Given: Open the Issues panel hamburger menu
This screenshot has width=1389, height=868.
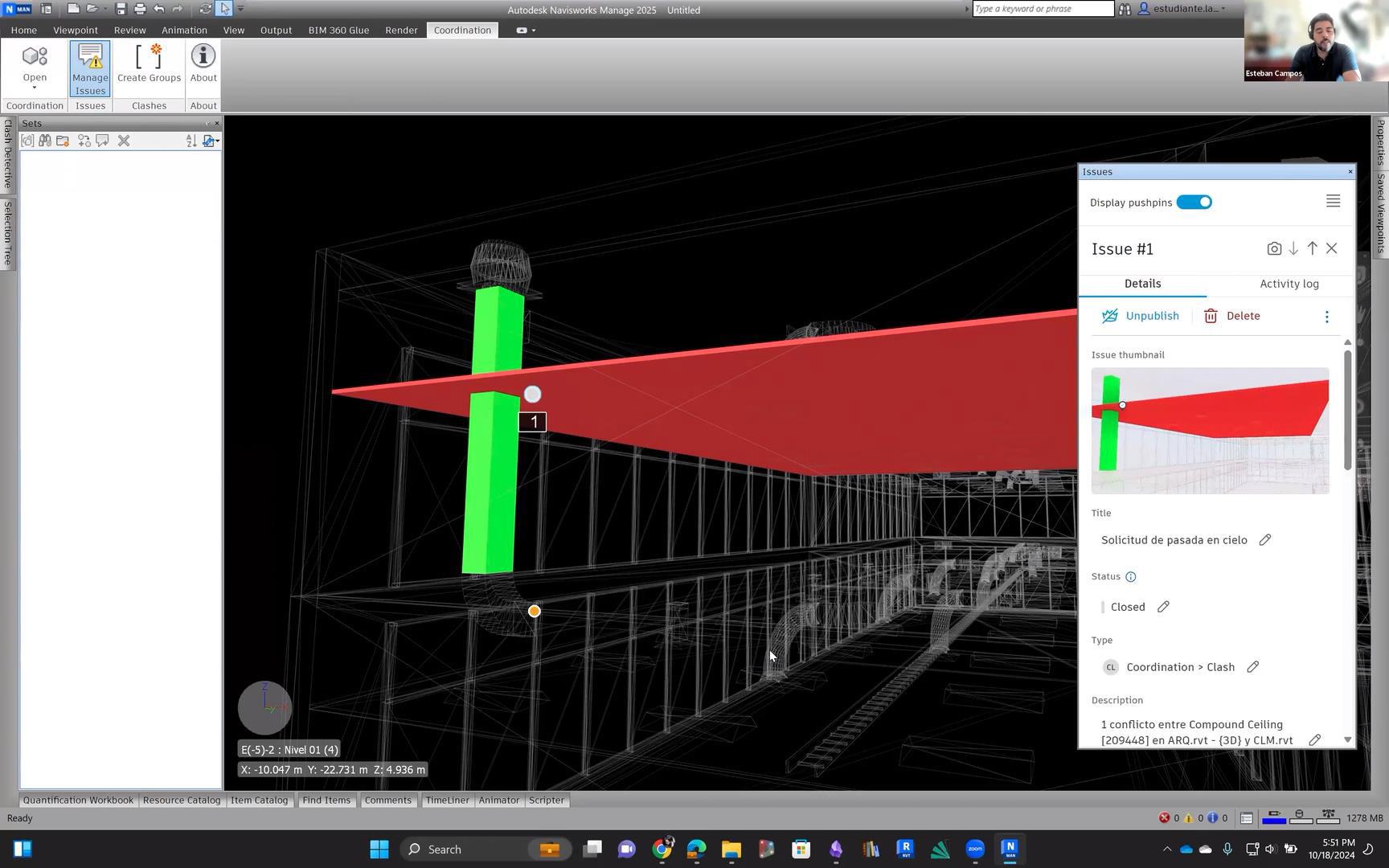Looking at the screenshot, I should (1334, 201).
